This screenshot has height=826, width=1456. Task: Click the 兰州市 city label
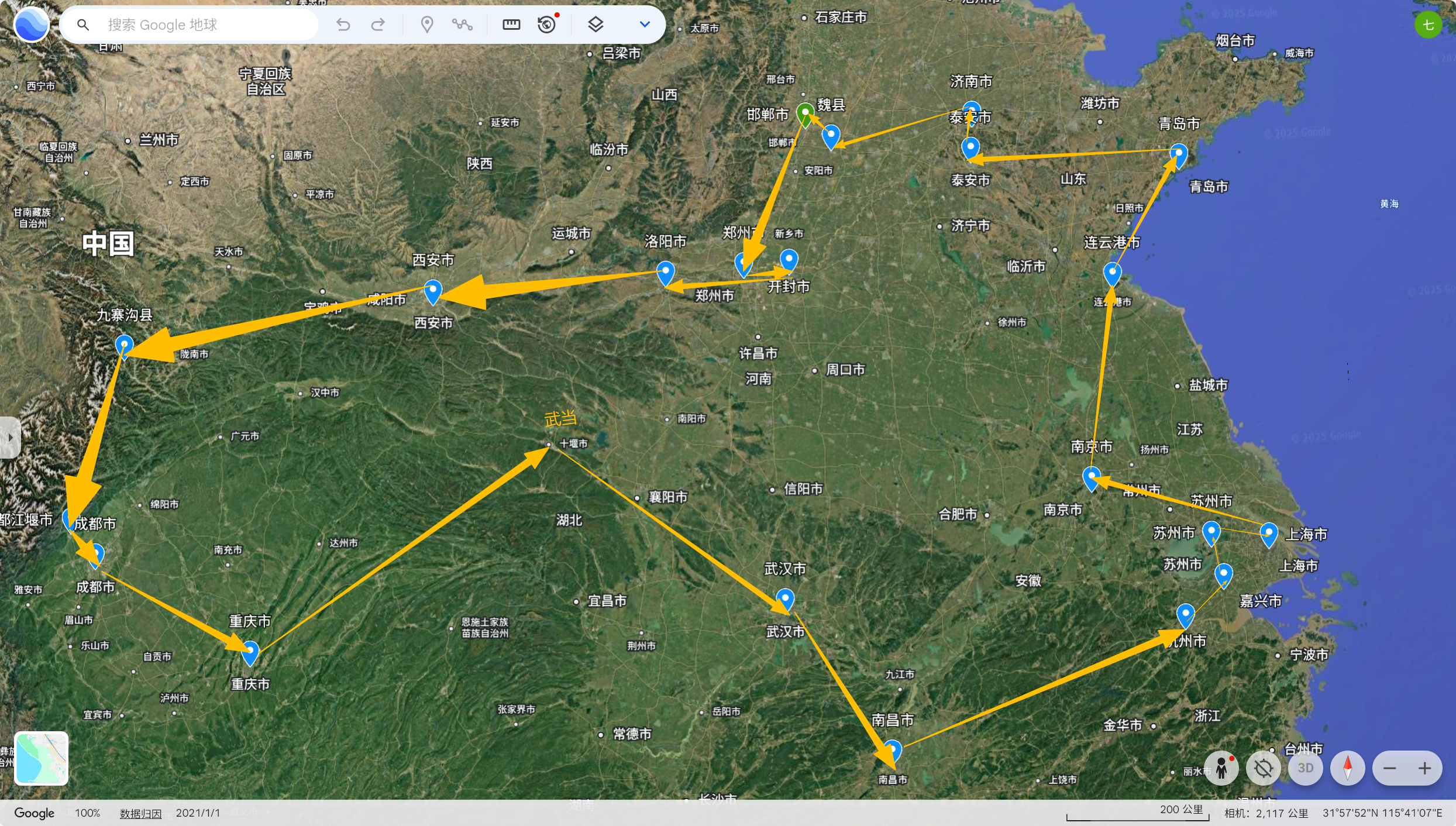coord(159,140)
